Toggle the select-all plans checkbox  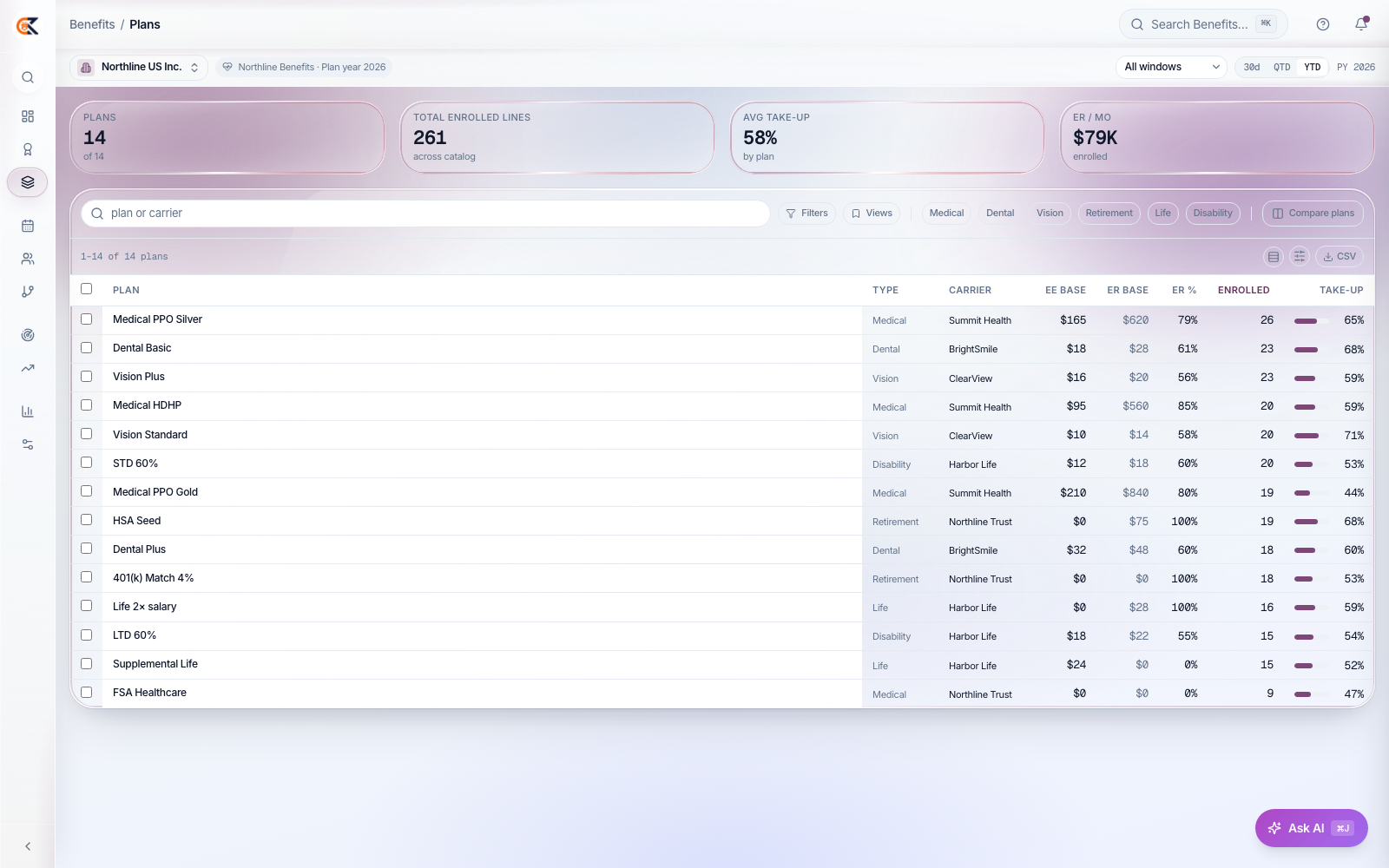86,289
